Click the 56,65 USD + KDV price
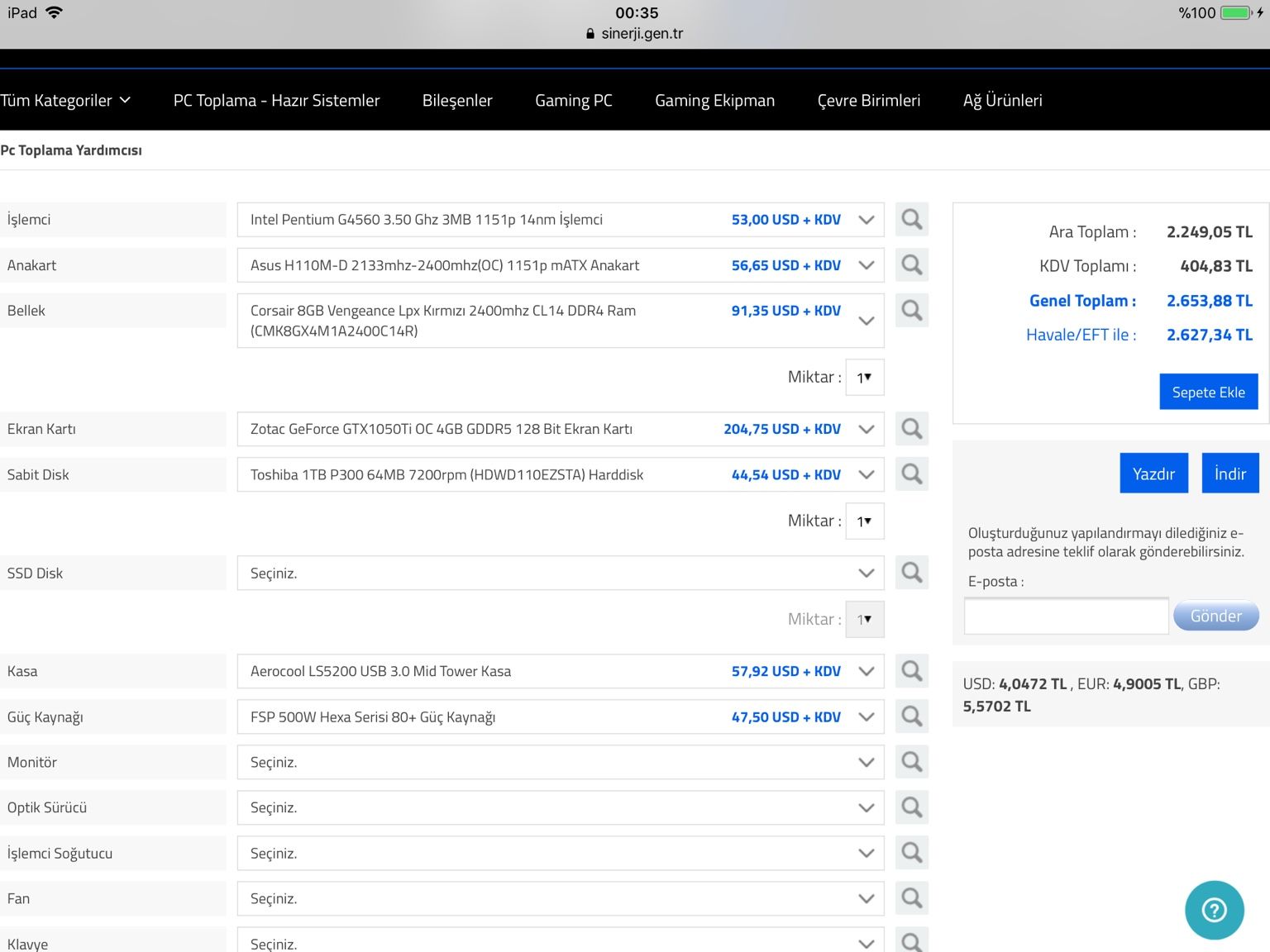 point(786,265)
